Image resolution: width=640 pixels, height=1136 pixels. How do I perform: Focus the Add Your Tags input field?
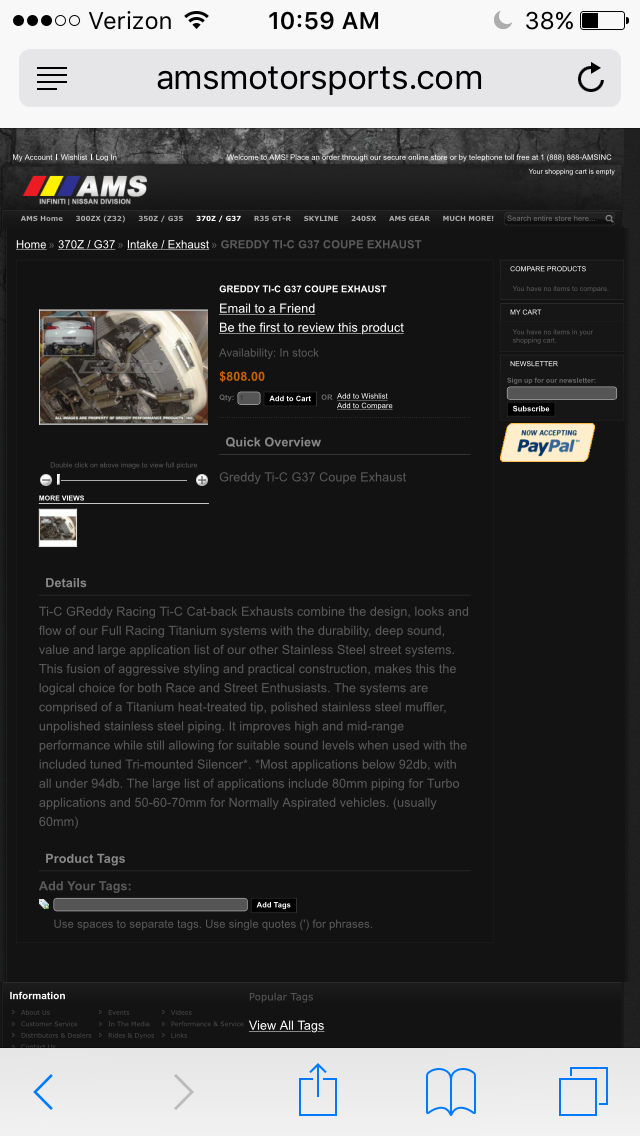tap(150, 905)
